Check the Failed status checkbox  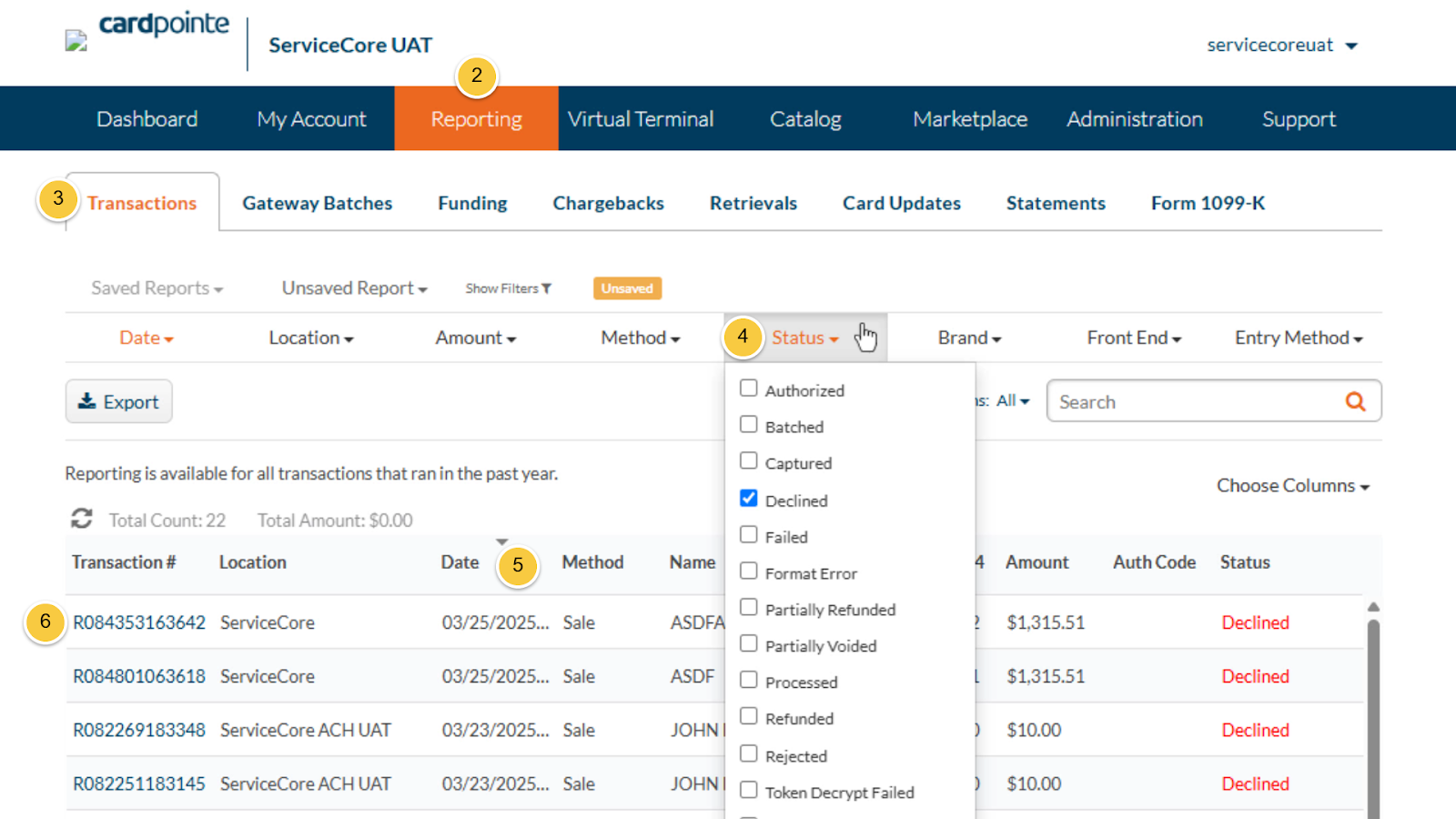point(748,535)
